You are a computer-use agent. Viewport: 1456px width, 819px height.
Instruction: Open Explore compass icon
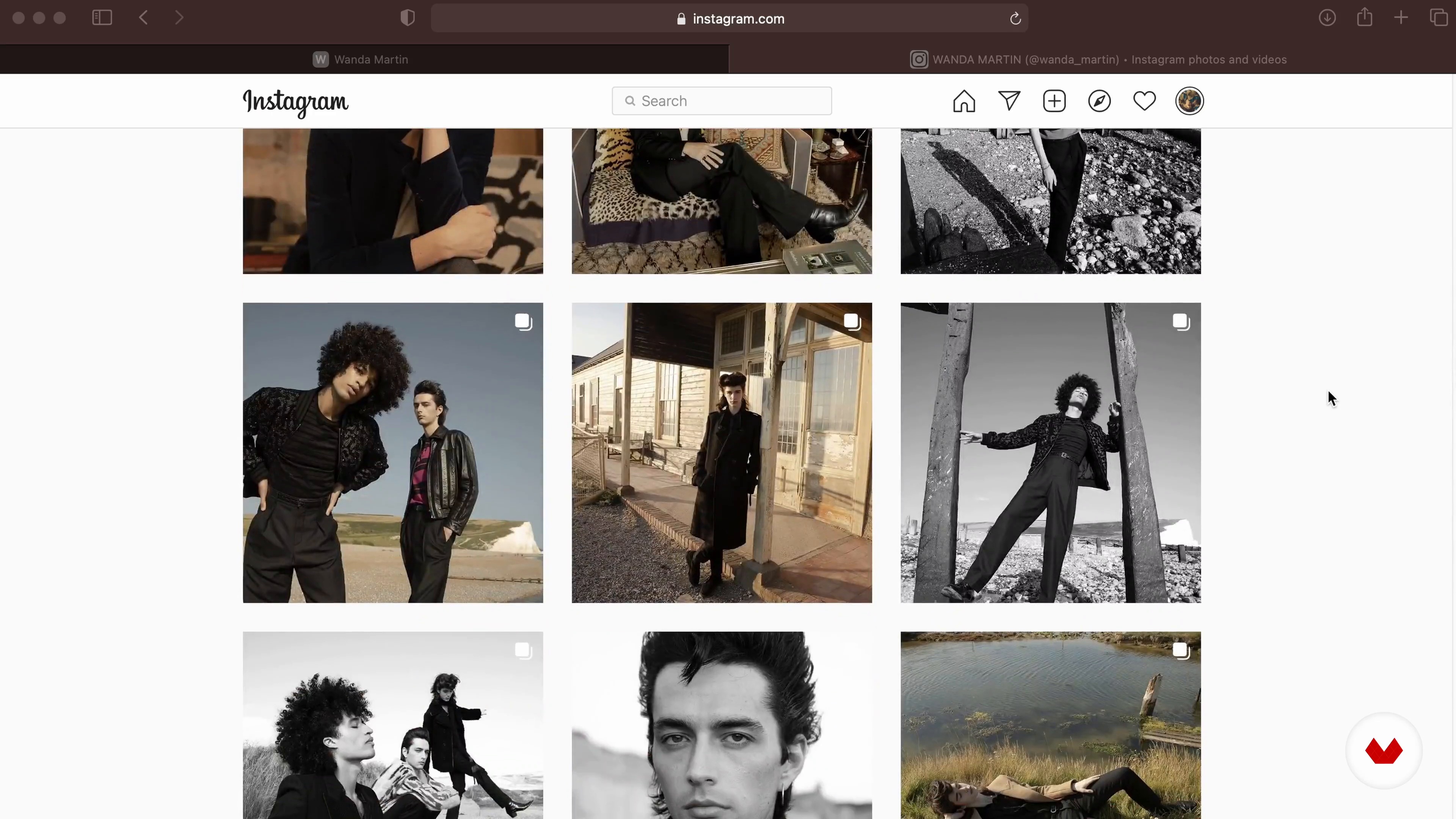(x=1099, y=101)
